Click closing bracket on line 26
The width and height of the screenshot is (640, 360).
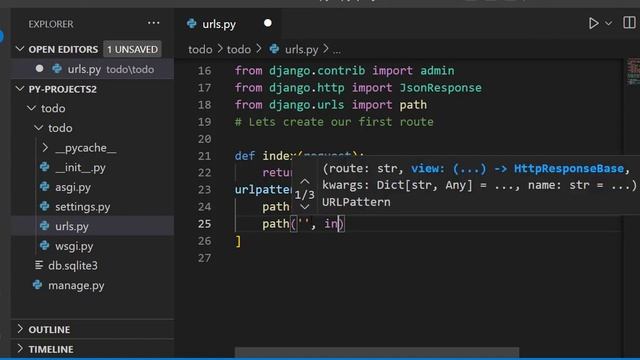238,241
